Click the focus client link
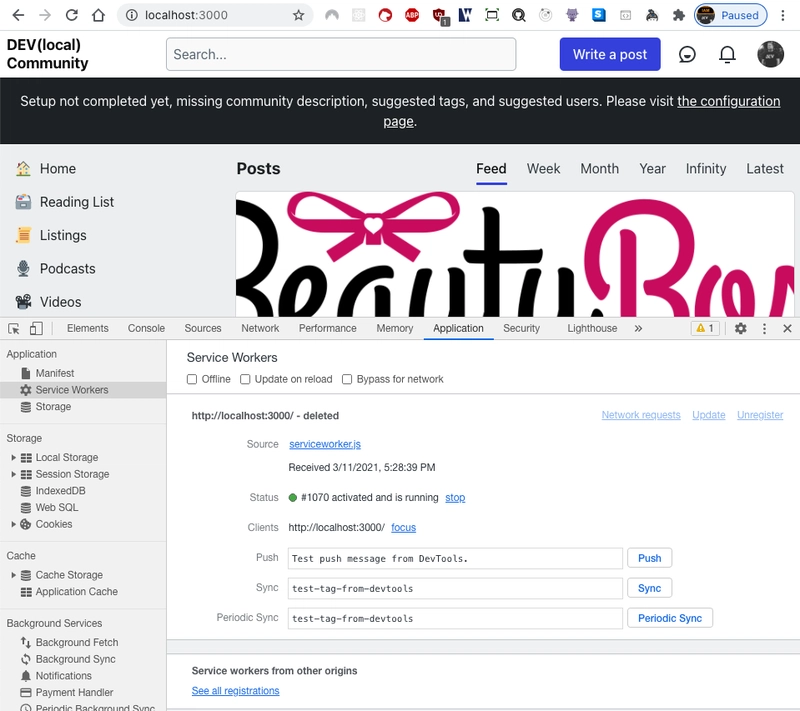The width and height of the screenshot is (800, 711). [404, 528]
